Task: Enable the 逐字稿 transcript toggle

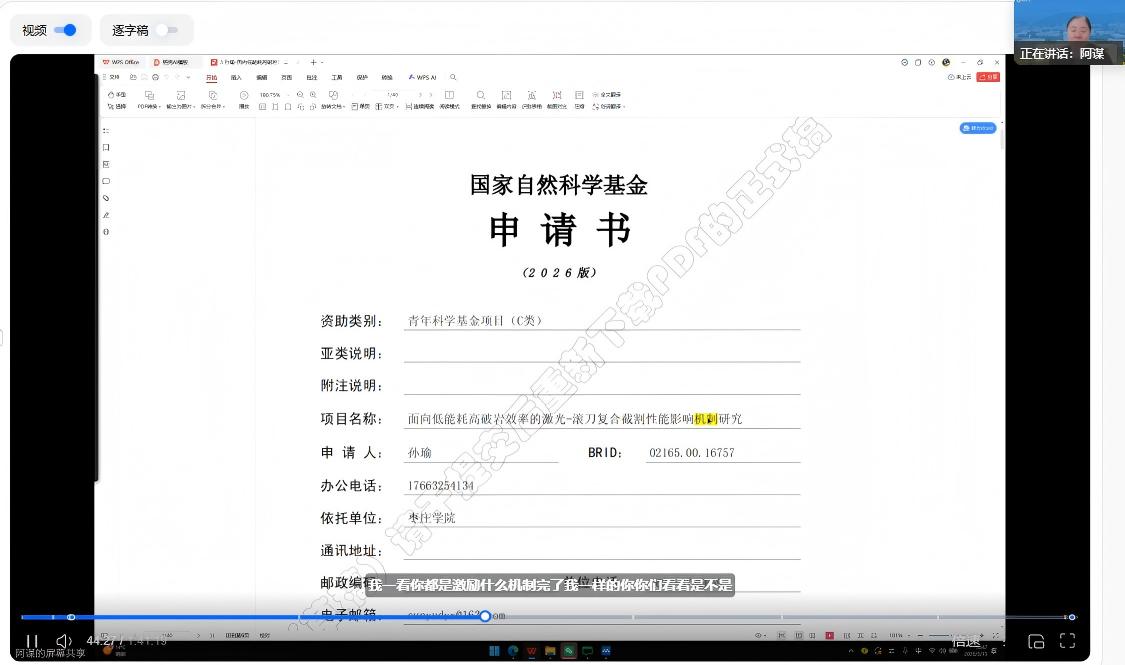Action: coord(167,30)
